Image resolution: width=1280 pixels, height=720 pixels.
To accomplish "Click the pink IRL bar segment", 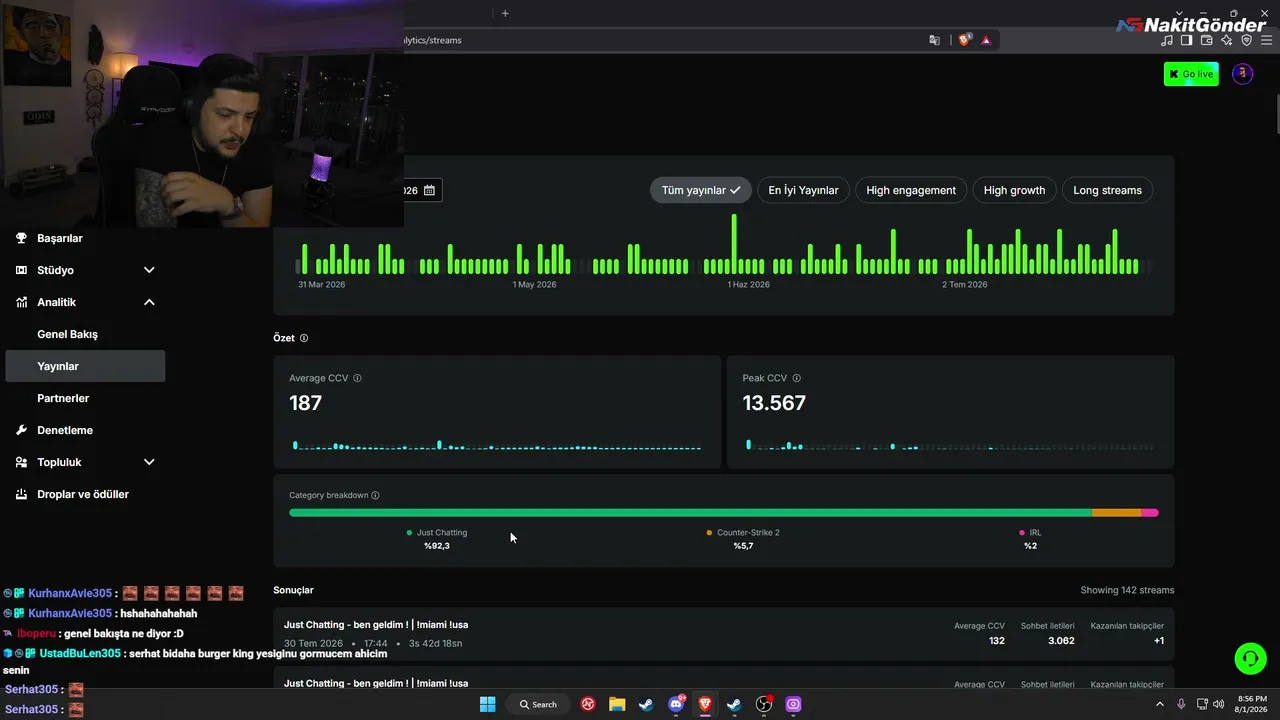I will pos(1150,513).
